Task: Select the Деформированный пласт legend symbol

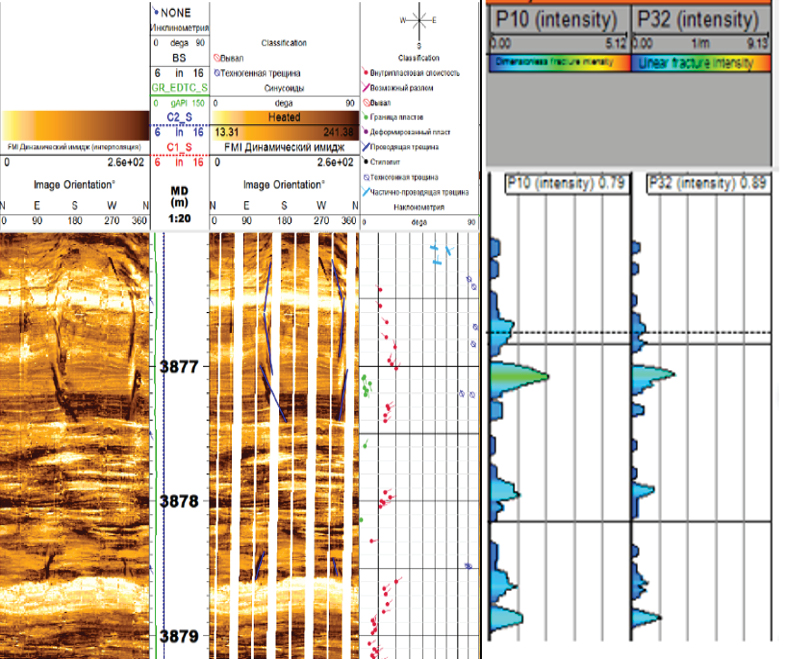Action: (367, 132)
